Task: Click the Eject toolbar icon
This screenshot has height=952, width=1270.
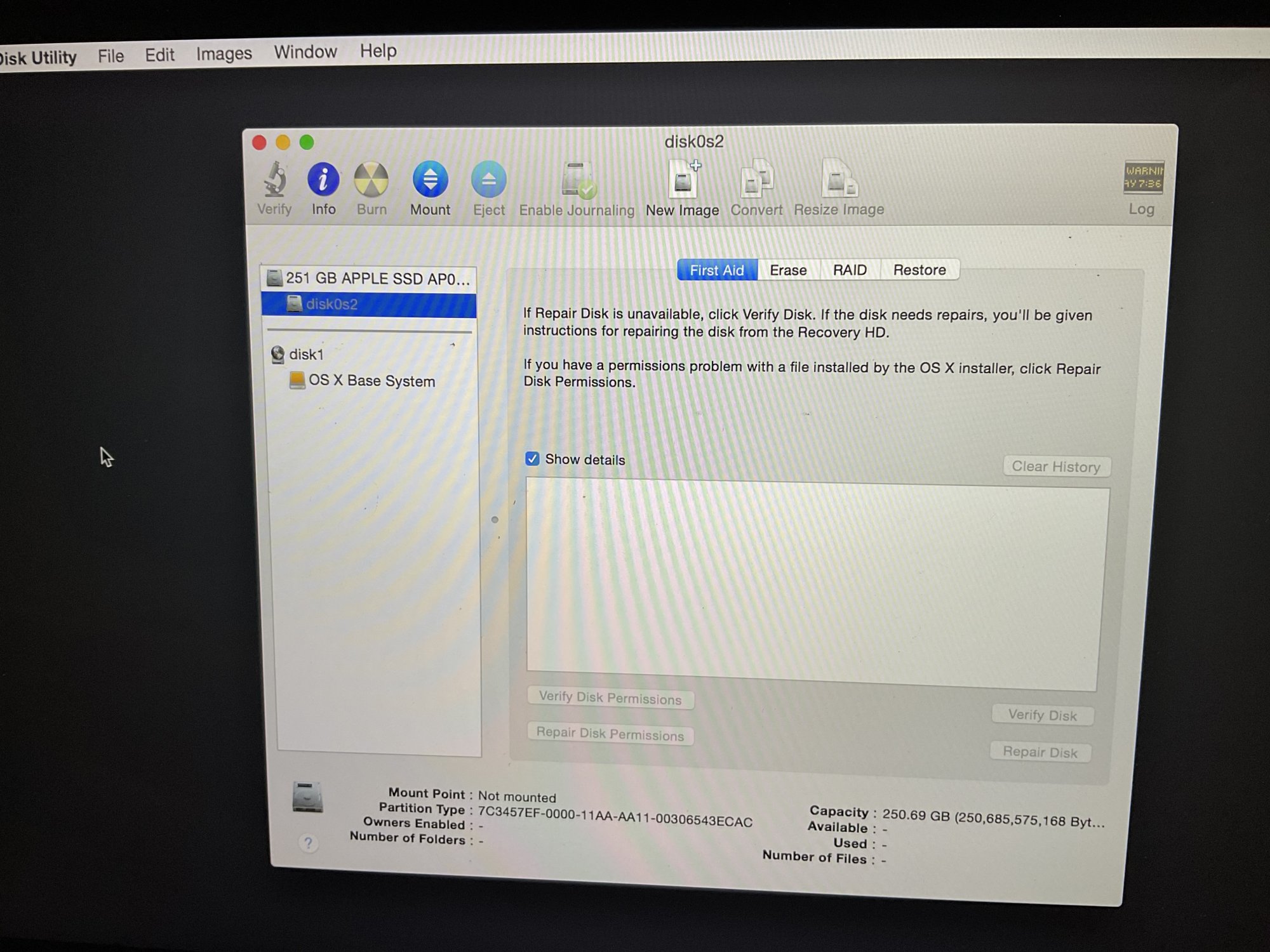Action: click(488, 182)
